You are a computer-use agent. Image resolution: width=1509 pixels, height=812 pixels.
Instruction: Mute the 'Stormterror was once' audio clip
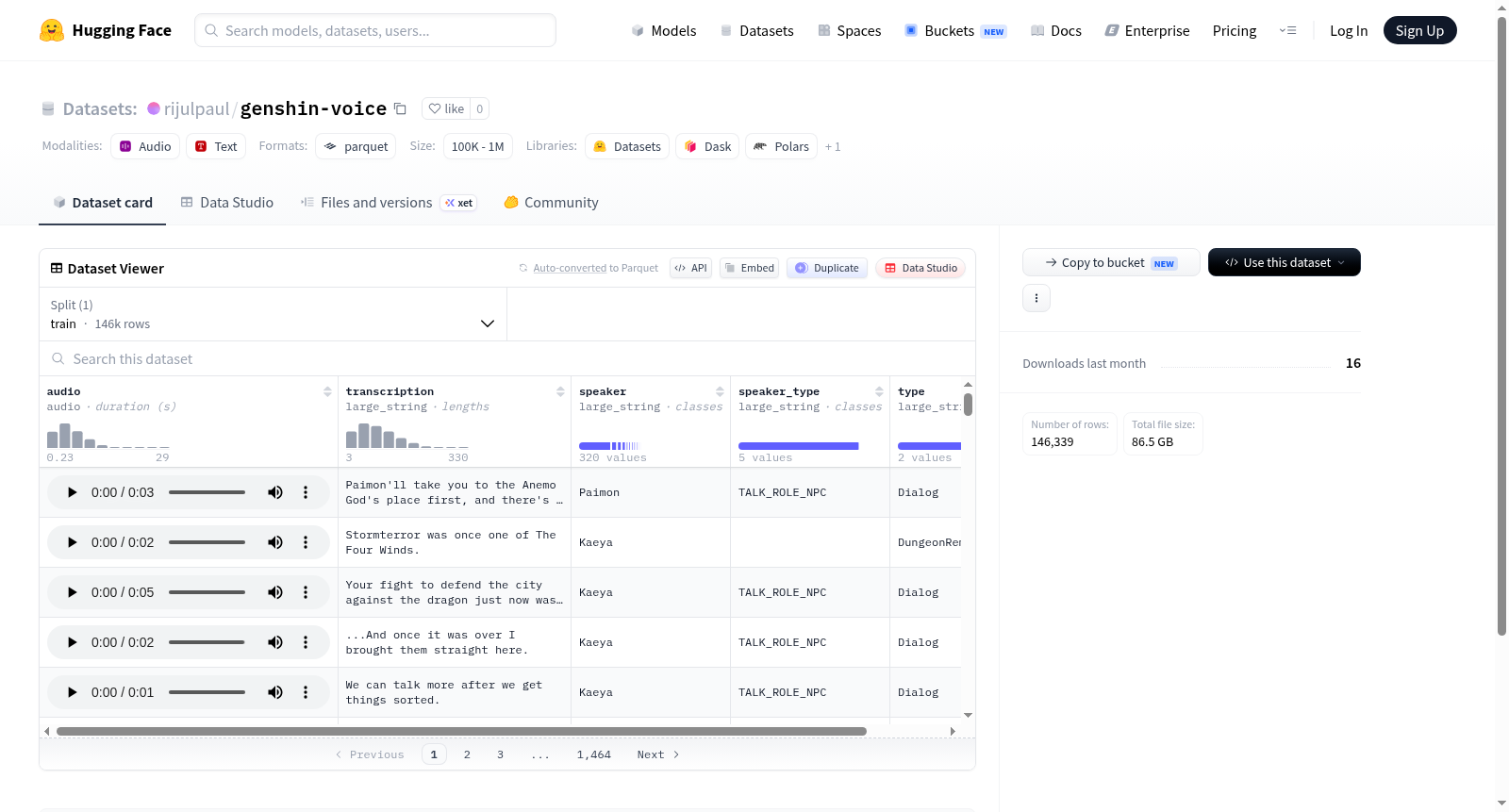click(x=275, y=542)
